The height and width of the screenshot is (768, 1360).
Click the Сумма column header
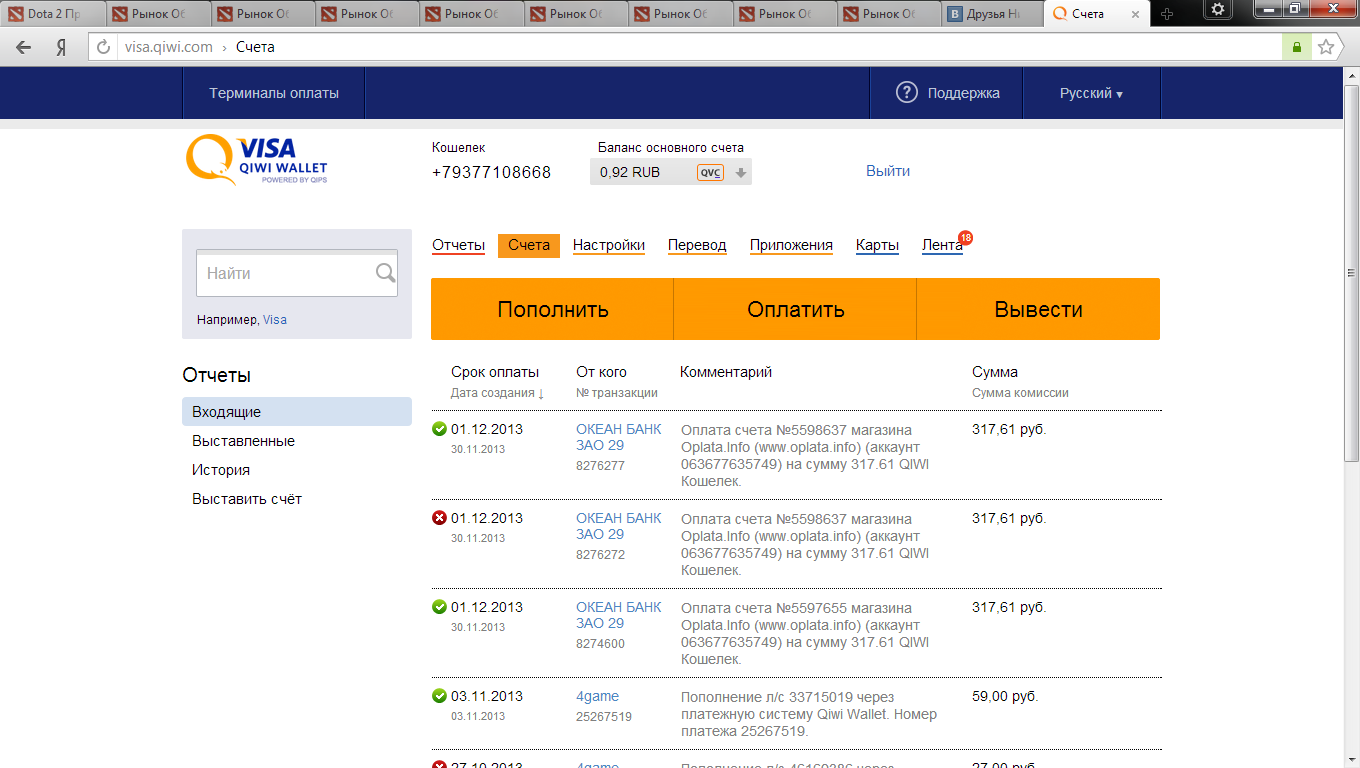[995, 372]
